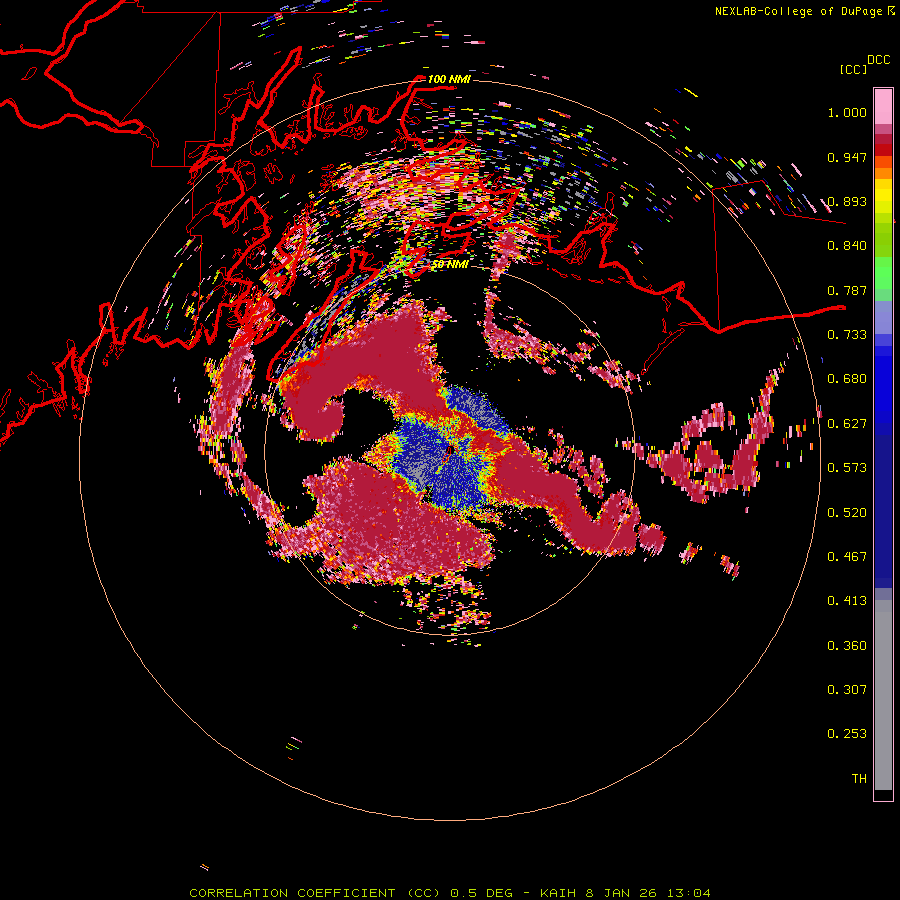Click the Correlation Coefficient KAIH caption
The image size is (900, 900).
[x=449, y=893]
